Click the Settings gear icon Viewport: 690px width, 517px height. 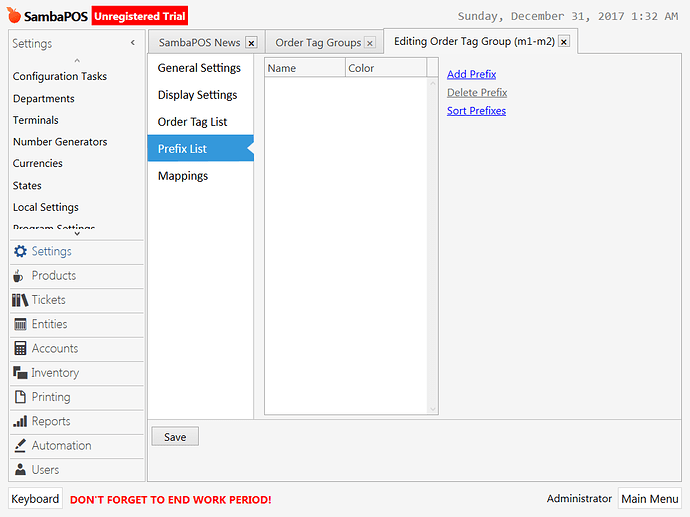pos(20,251)
